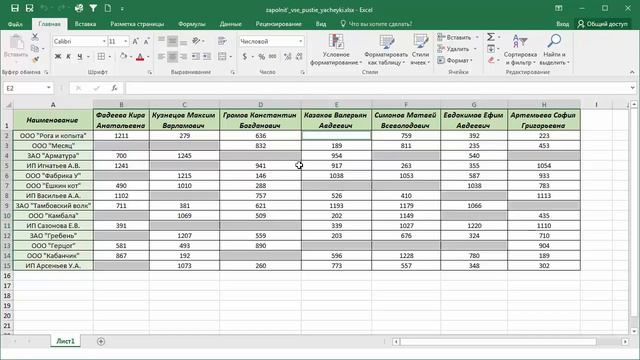Click the increase indent icon
This screenshot has width=640, height=360.
207,56
